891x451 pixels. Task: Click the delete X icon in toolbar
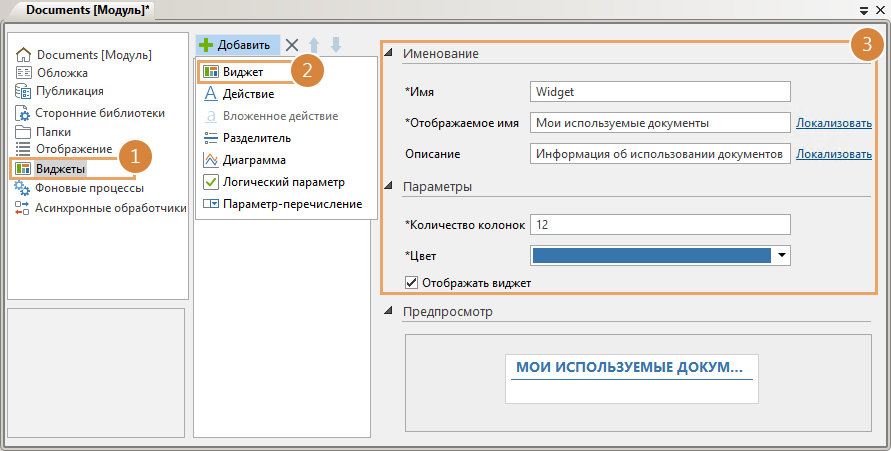click(x=292, y=45)
